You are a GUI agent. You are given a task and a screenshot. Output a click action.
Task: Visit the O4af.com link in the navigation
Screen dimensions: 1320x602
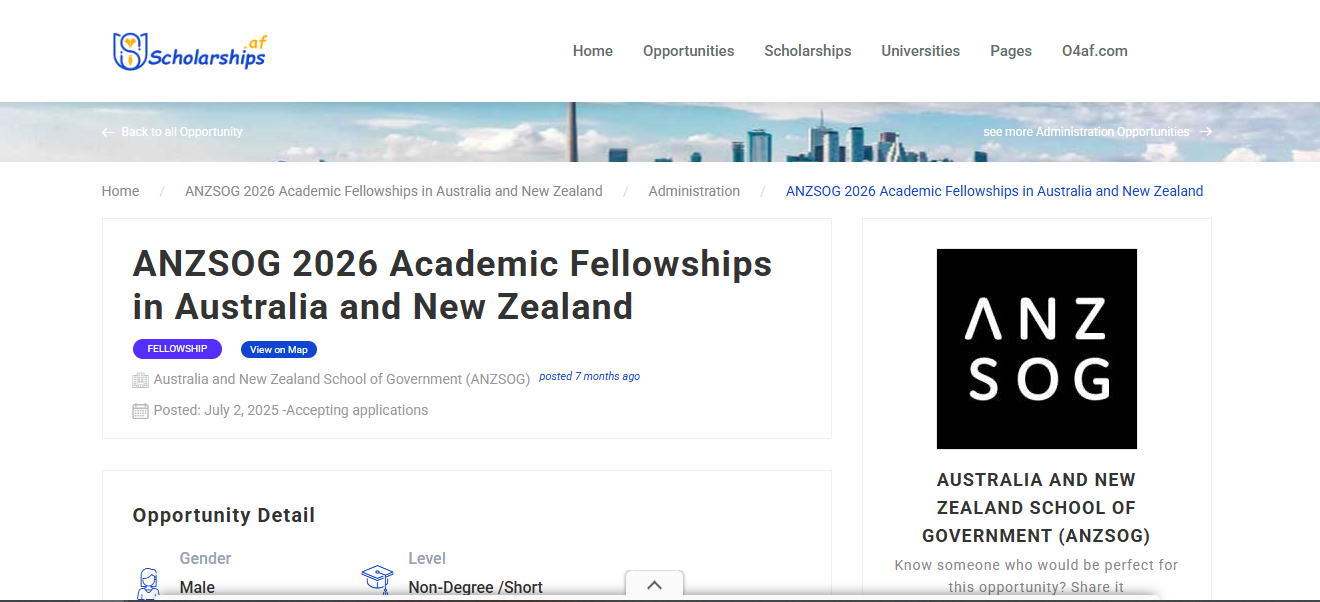pyautogui.click(x=1094, y=51)
